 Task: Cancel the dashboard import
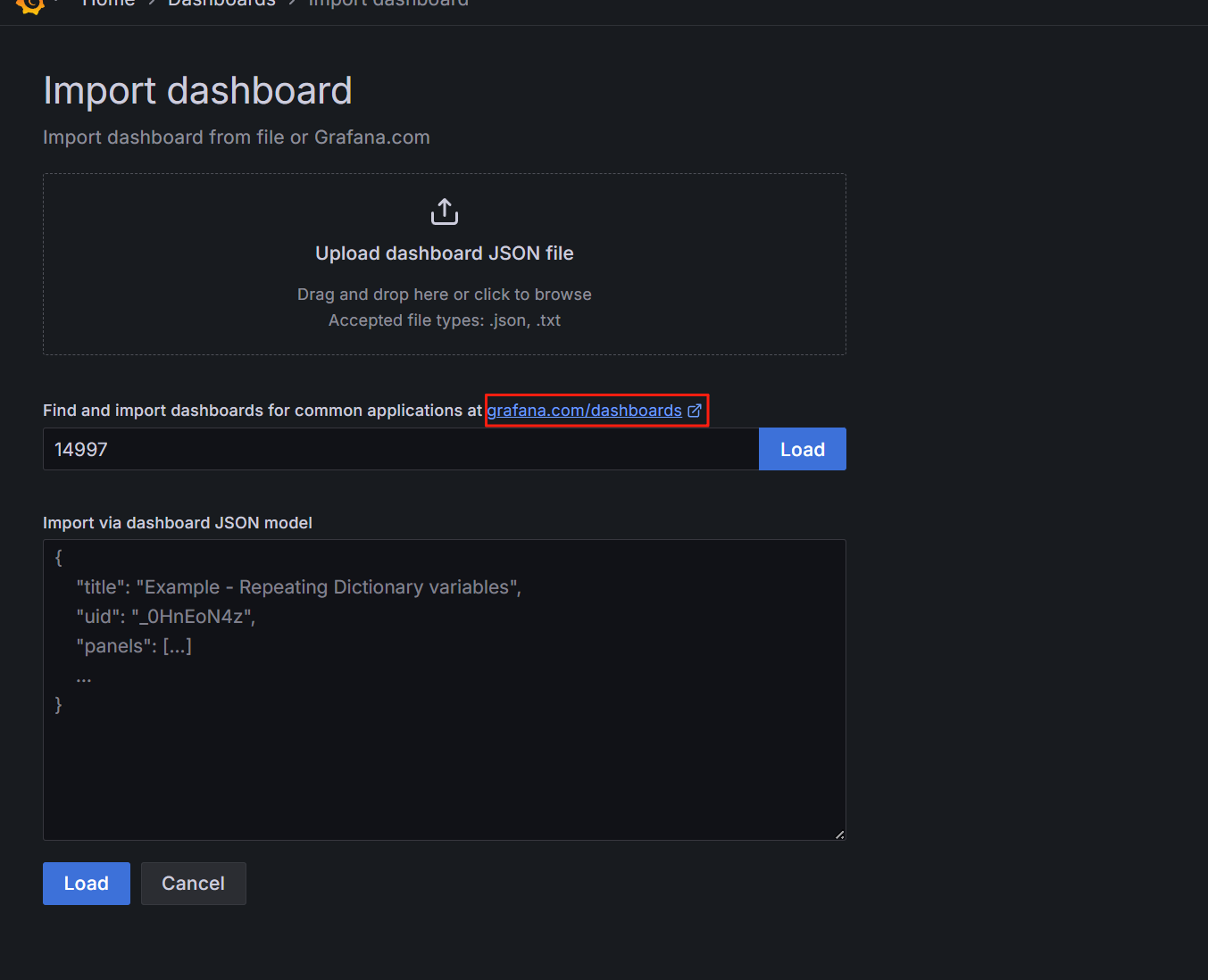click(x=194, y=884)
